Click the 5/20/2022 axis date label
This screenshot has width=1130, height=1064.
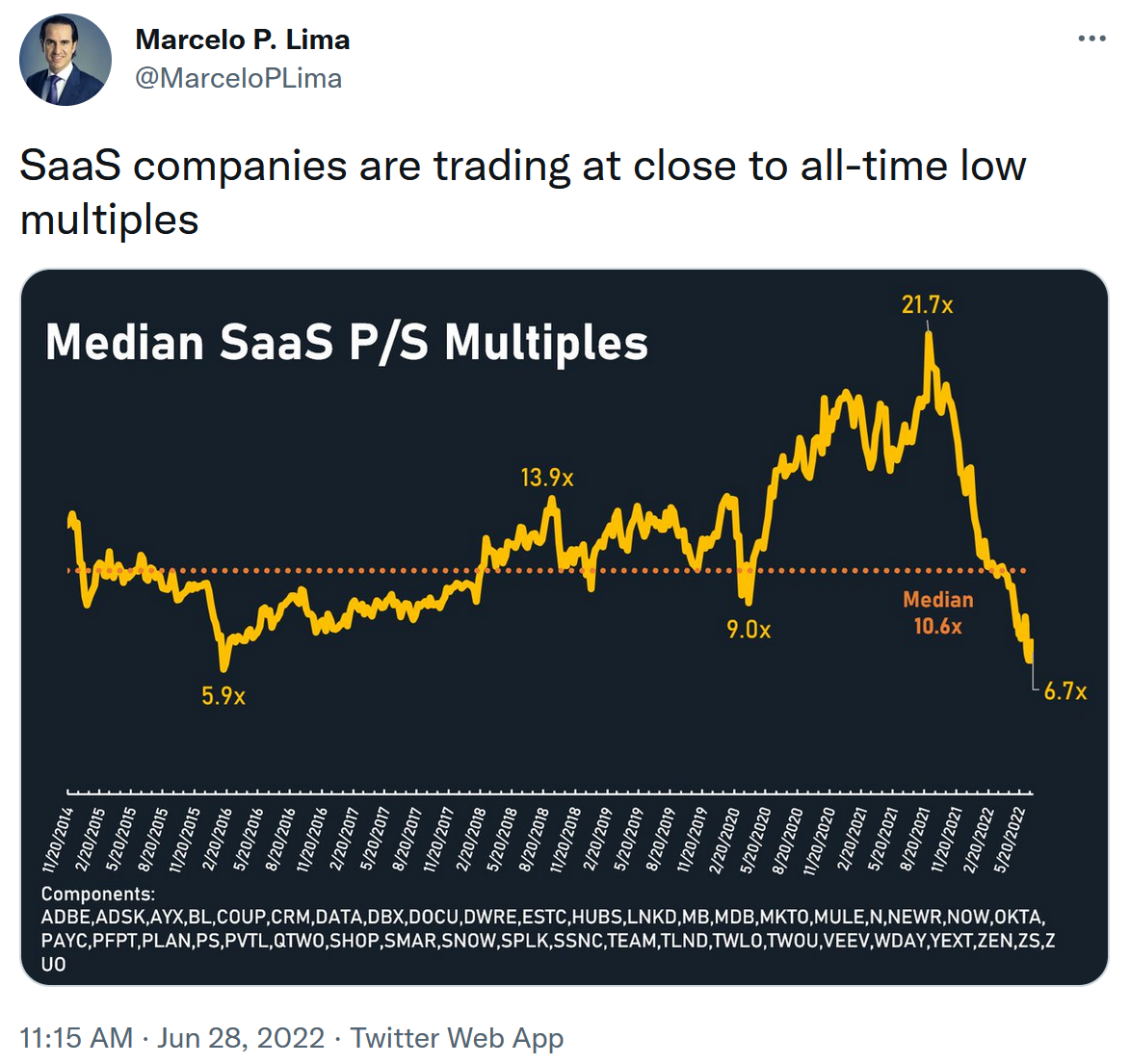[x=1010, y=840]
